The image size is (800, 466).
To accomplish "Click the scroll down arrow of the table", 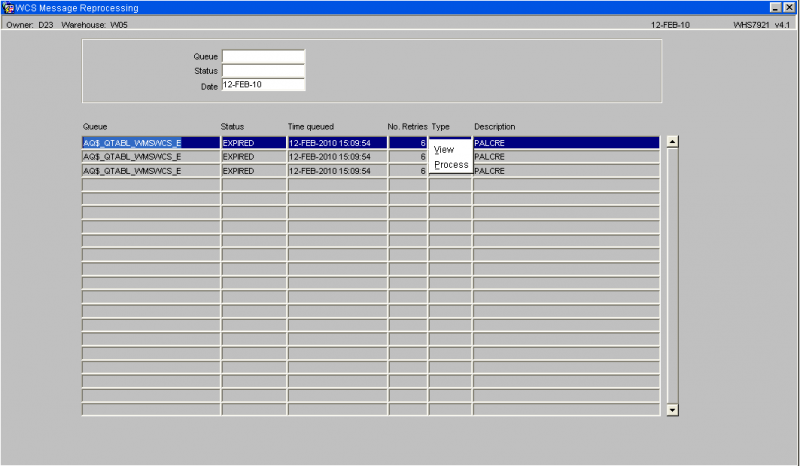I will (x=672, y=409).
